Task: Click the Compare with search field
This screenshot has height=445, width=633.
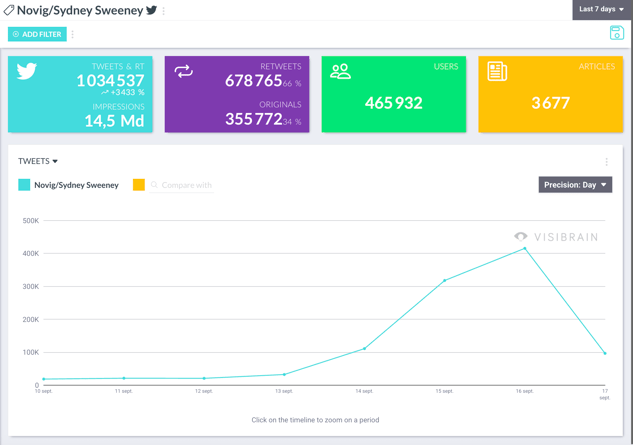Action: [182, 185]
